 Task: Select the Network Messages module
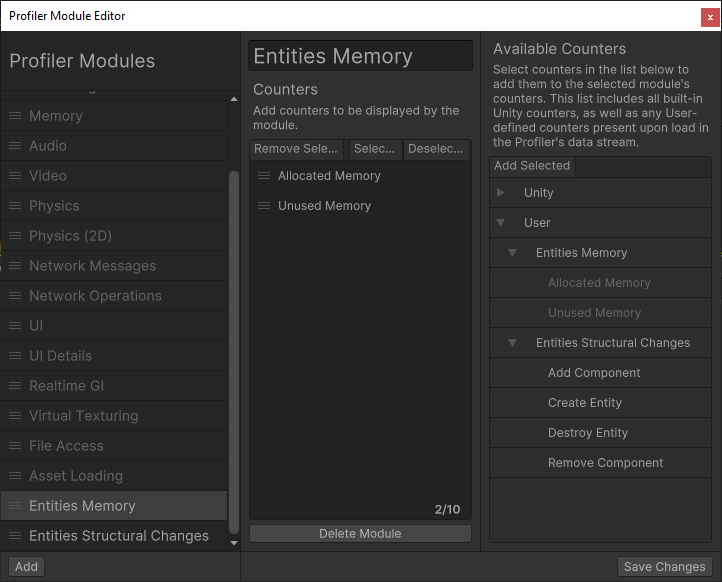pyautogui.click(x=114, y=266)
